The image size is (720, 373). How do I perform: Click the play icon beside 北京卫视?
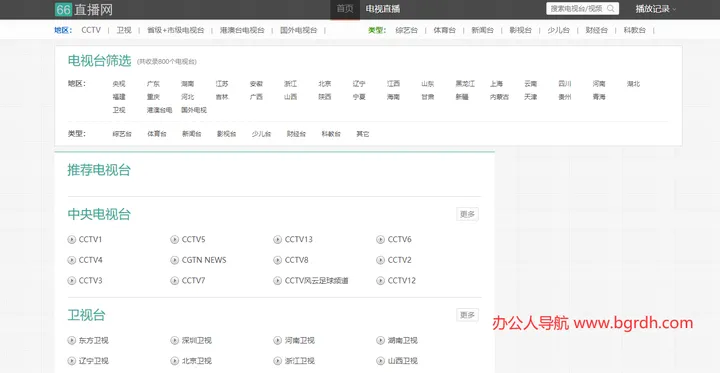pyautogui.click(x=174, y=361)
